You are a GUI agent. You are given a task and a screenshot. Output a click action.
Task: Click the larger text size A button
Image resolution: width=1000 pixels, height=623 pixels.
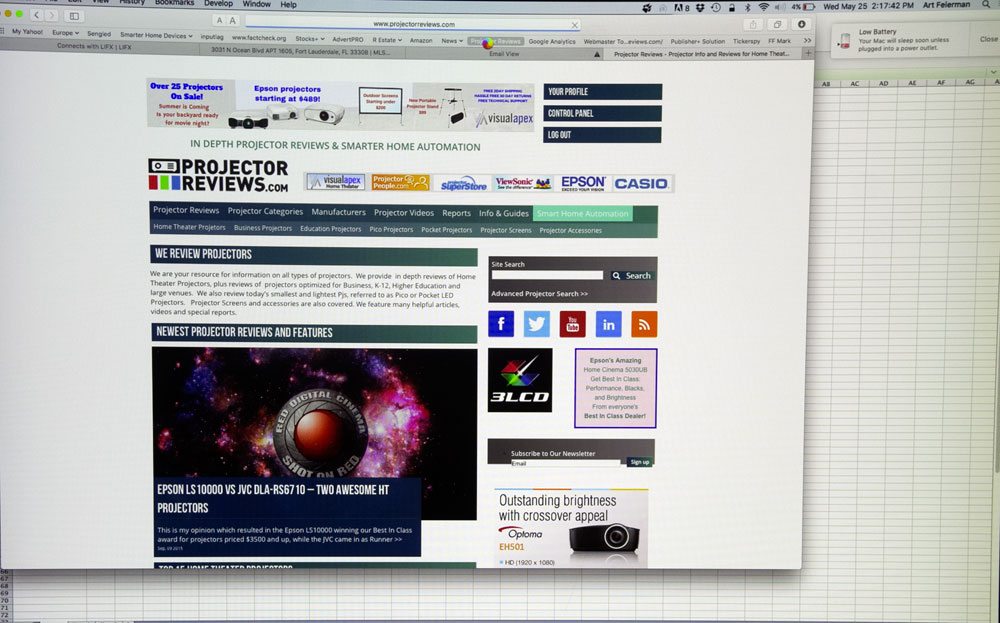233,20
